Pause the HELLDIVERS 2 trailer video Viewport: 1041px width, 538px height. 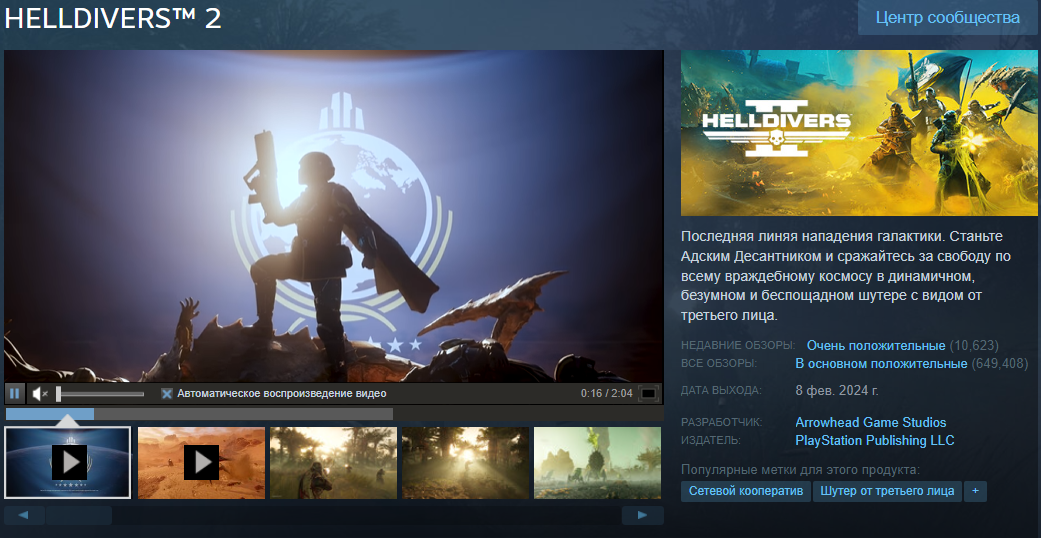pyautogui.click(x=15, y=394)
